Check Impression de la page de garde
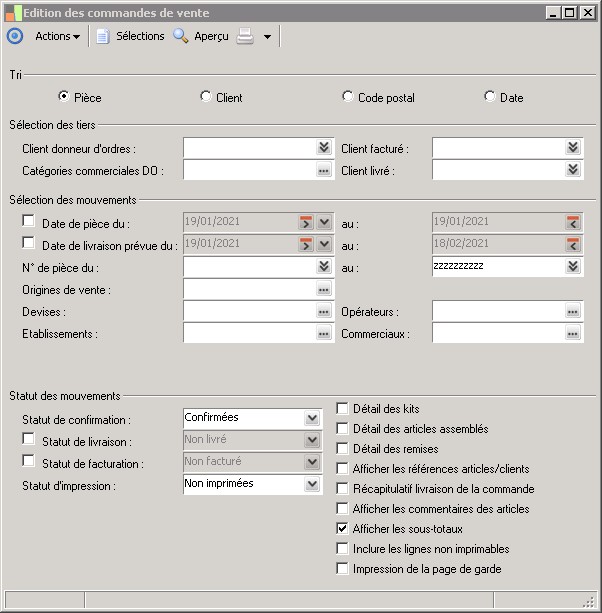Screen dimensions: 602x613 [342, 568]
